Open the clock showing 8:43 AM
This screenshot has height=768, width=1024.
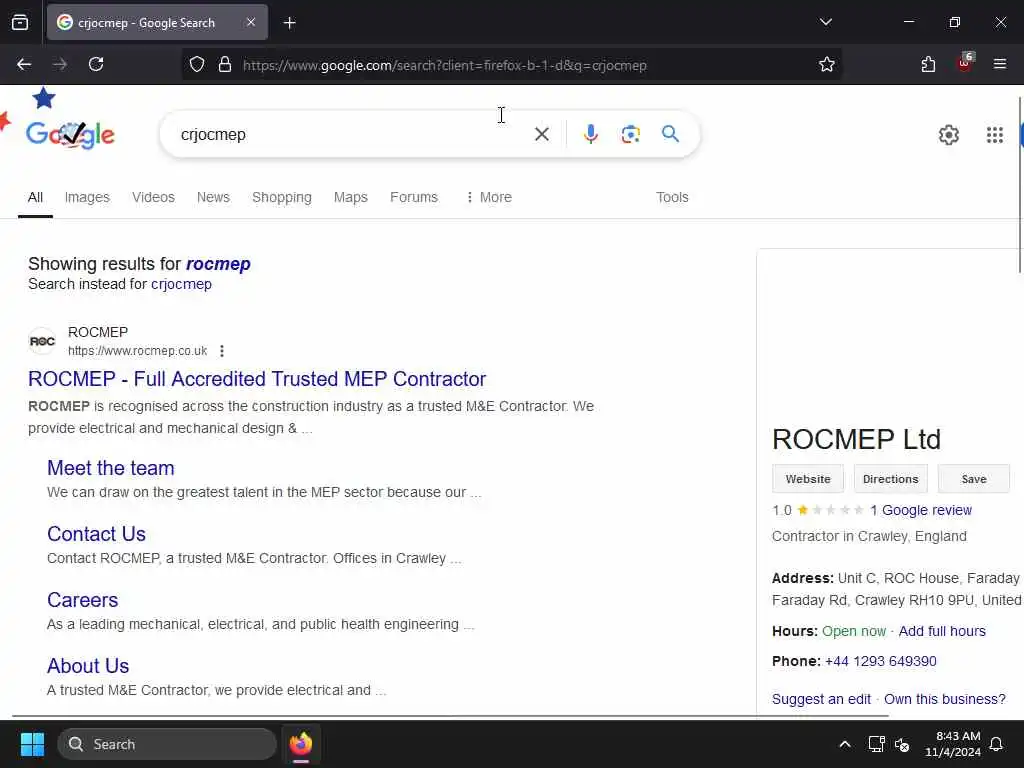953,744
